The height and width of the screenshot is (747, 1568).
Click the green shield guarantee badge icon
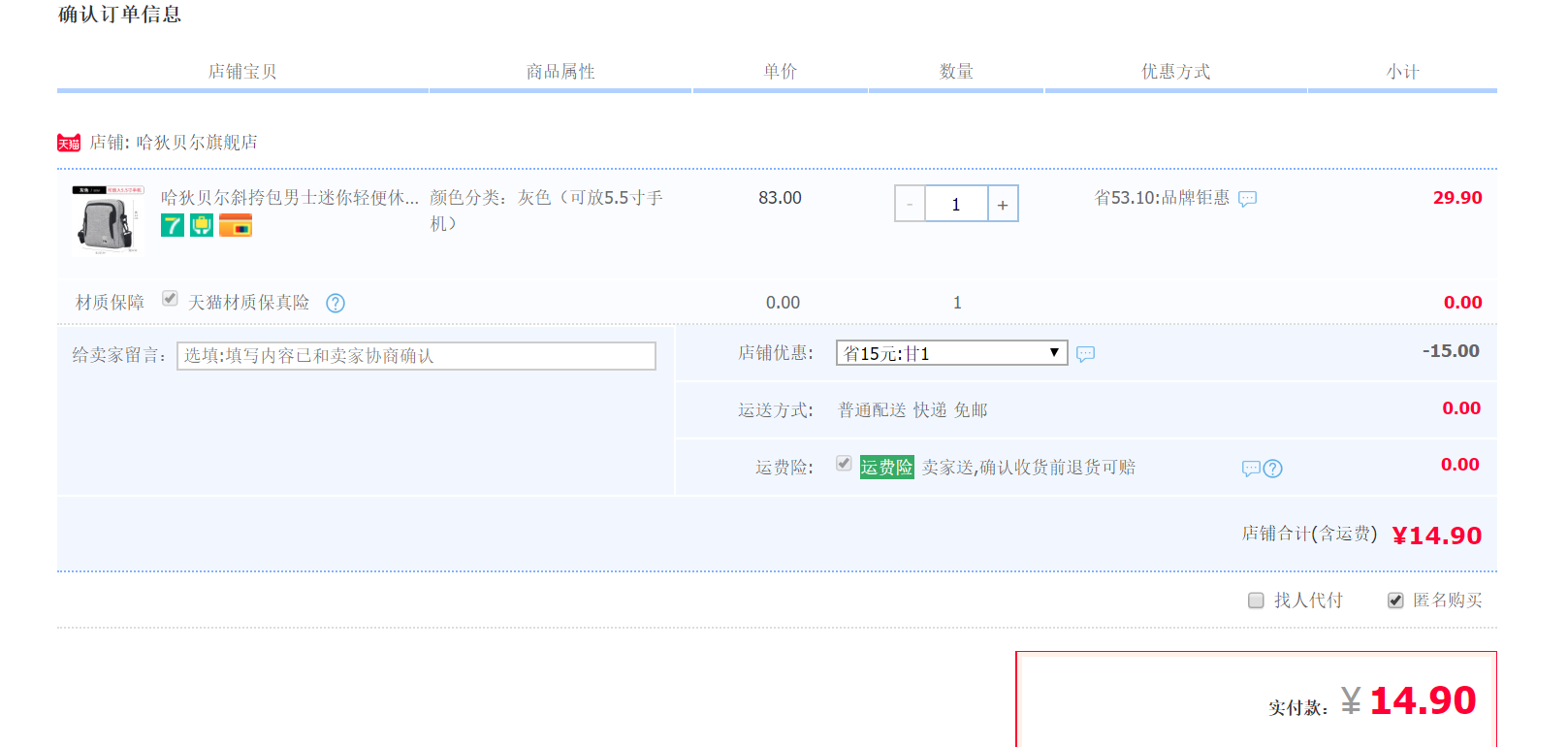pos(202,226)
